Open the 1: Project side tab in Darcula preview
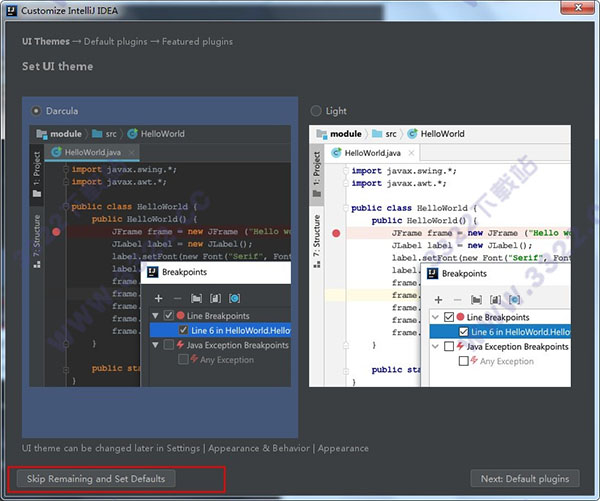Viewport: 600px width, 501px height. (x=37, y=170)
